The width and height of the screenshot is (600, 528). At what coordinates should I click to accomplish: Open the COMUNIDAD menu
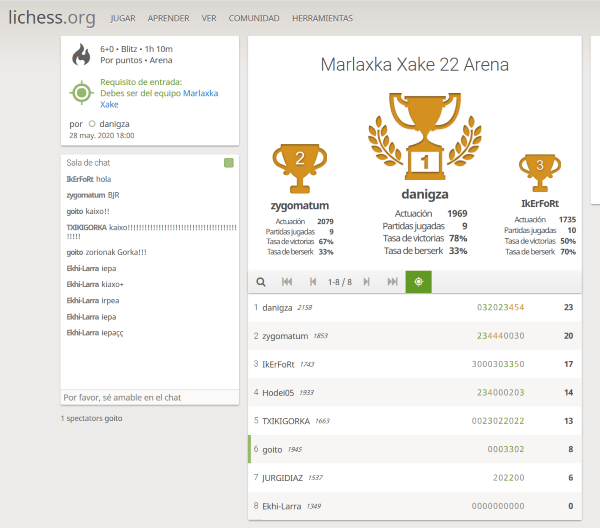click(x=254, y=18)
